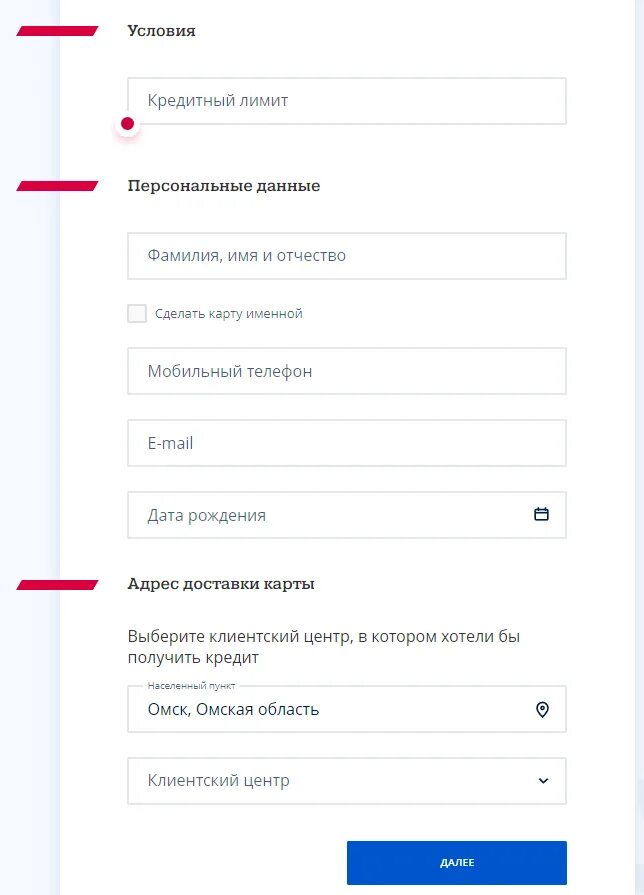
Task: Click the red marker beside Адрес доставки карты
Action: point(57,584)
